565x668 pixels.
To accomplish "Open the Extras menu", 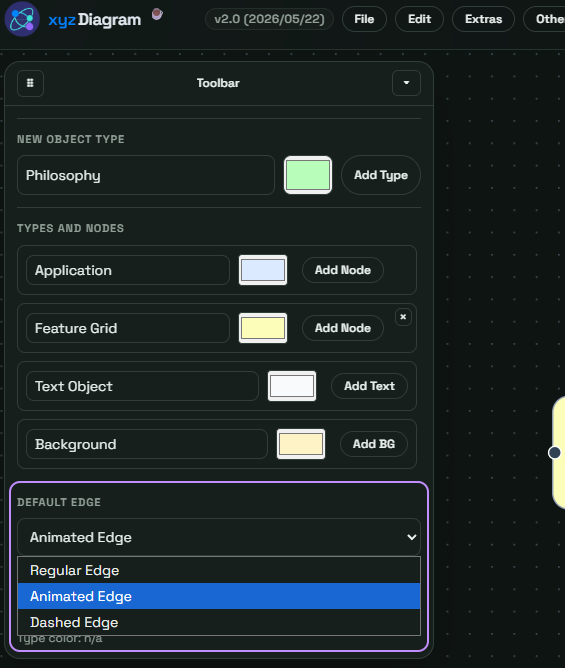I will (x=483, y=19).
